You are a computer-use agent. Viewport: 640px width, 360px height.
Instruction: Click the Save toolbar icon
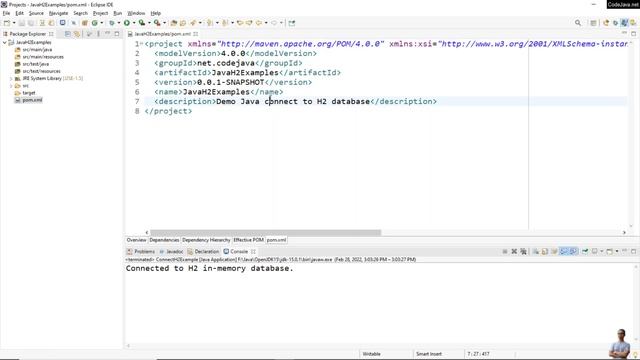coord(21,23)
